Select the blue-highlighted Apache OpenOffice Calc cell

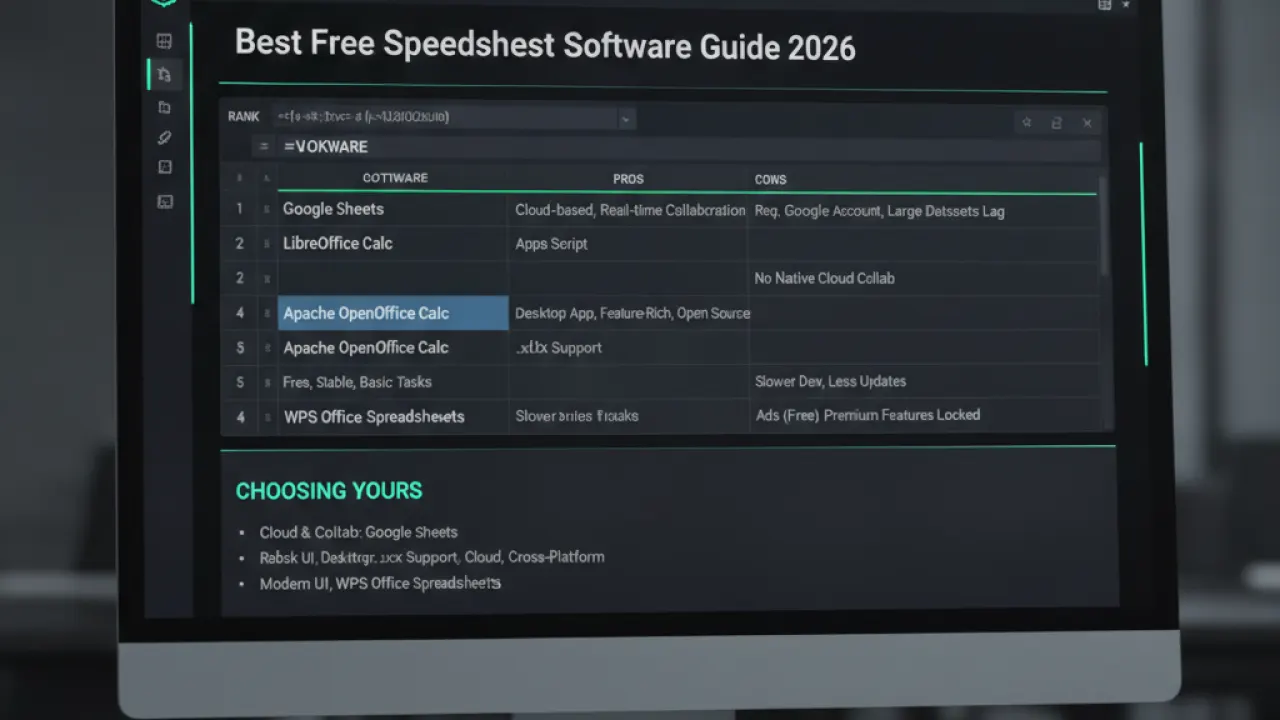coord(393,313)
